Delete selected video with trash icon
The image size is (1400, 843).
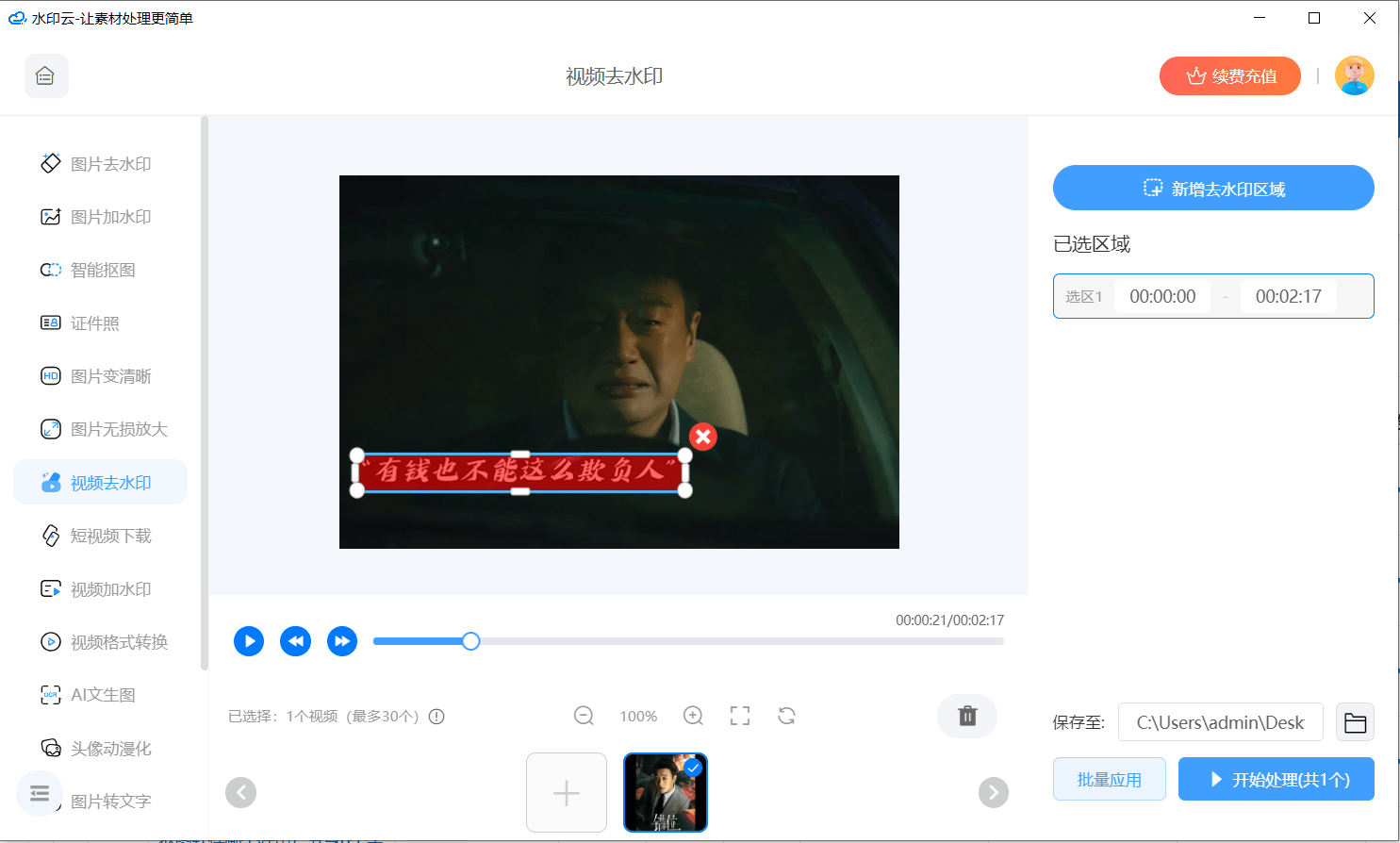pyautogui.click(x=967, y=716)
